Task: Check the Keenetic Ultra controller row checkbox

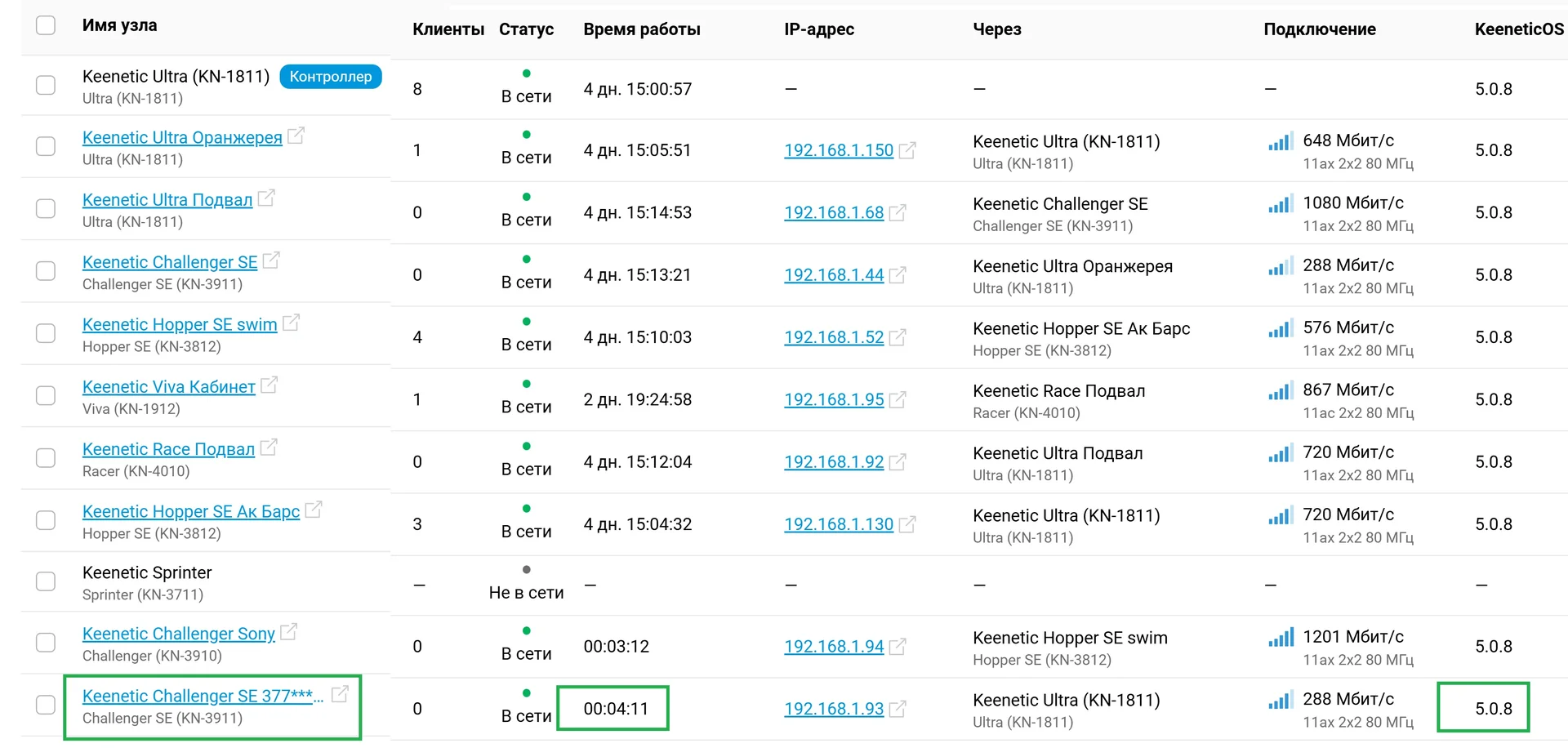Action: click(46, 85)
